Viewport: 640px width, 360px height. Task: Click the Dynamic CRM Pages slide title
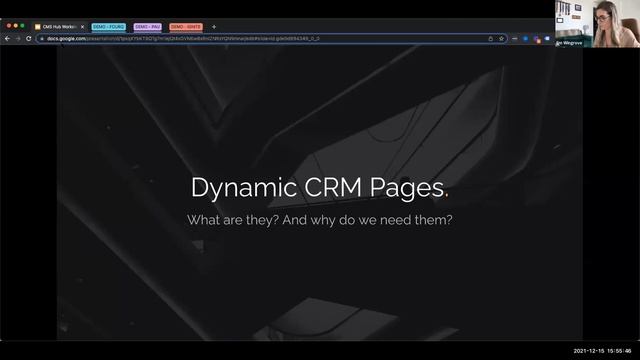320,188
